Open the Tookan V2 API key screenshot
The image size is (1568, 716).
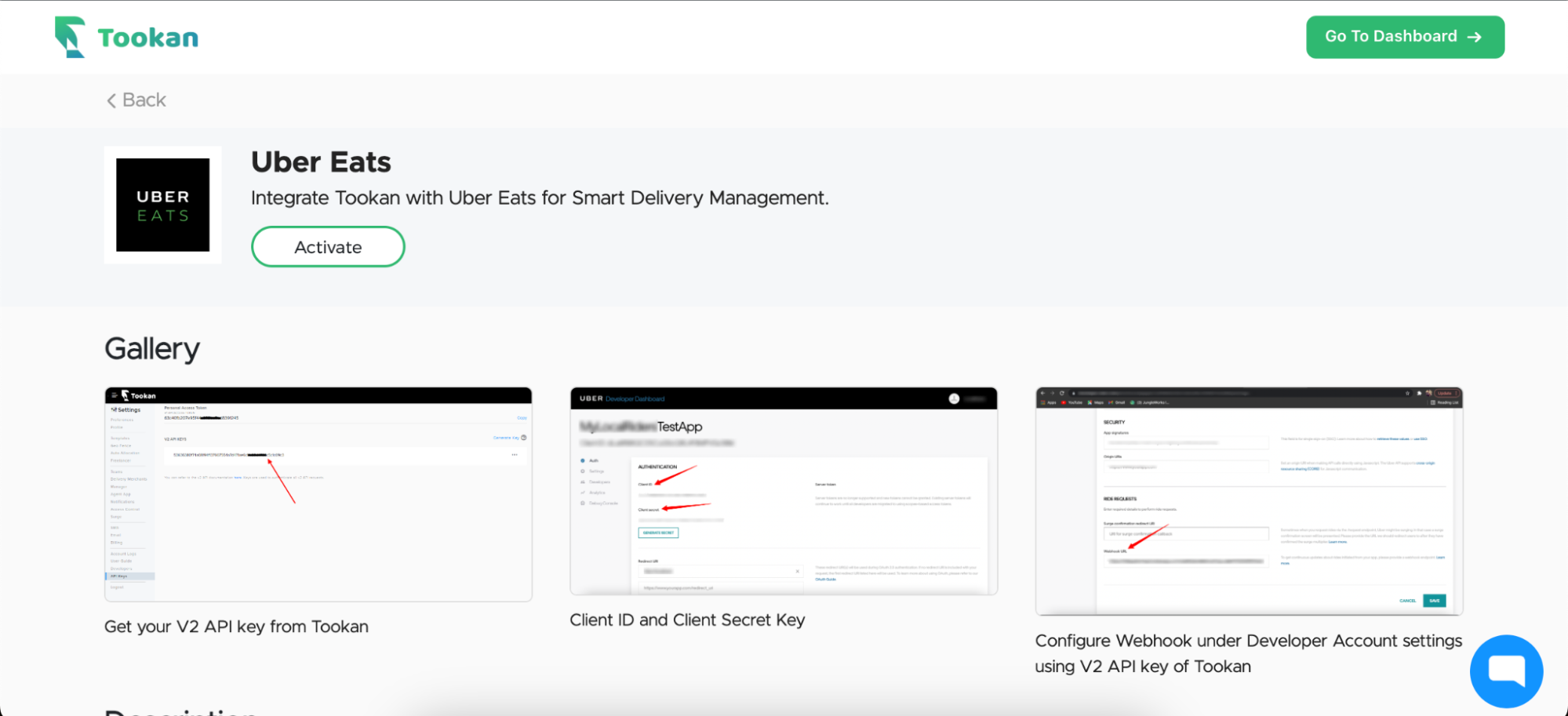pos(318,494)
